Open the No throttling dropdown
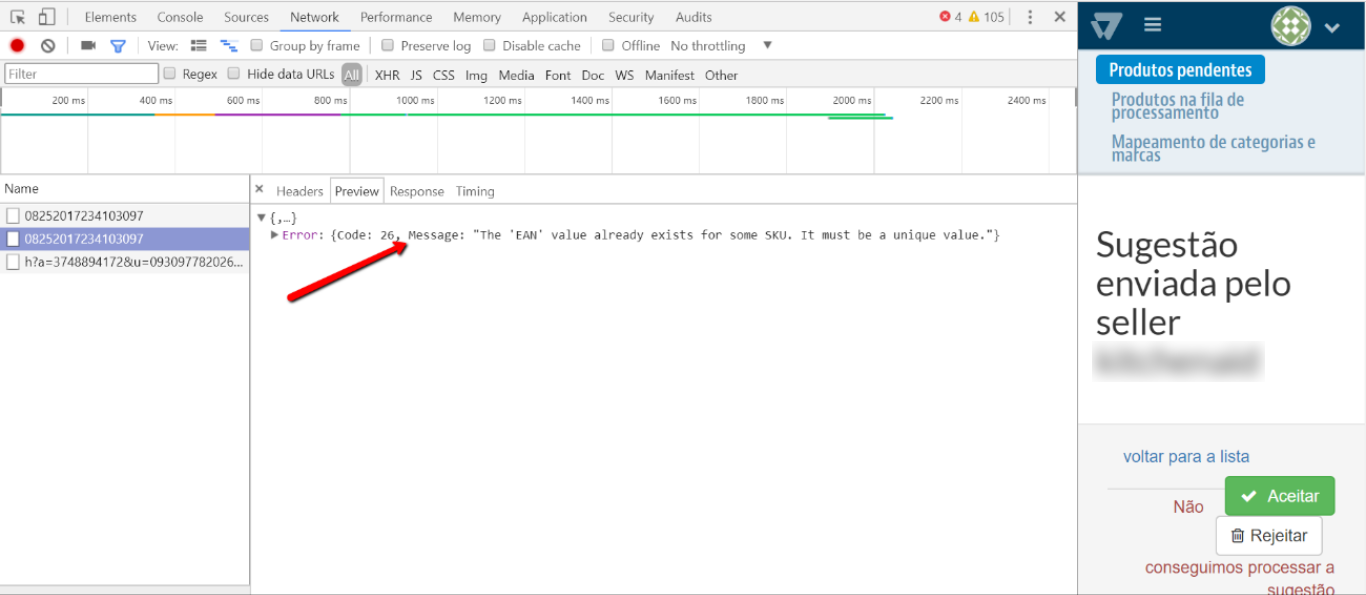The width and height of the screenshot is (1366, 595). pos(720,46)
